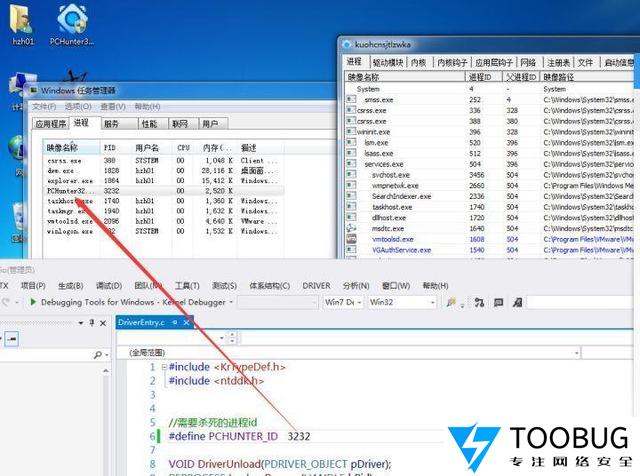
Task: Open the 测试(S) menu
Action: (x=224, y=286)
